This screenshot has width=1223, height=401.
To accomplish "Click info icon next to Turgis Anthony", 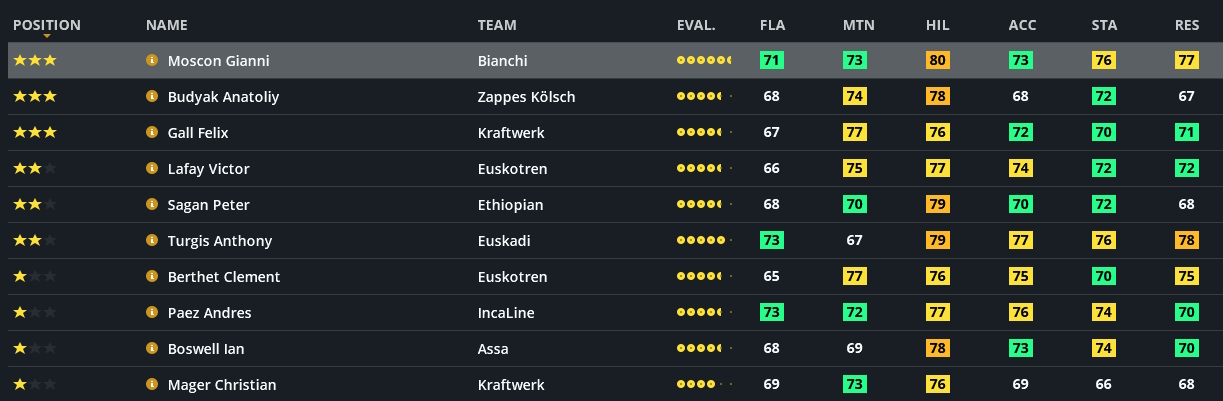I will point(152,241).
